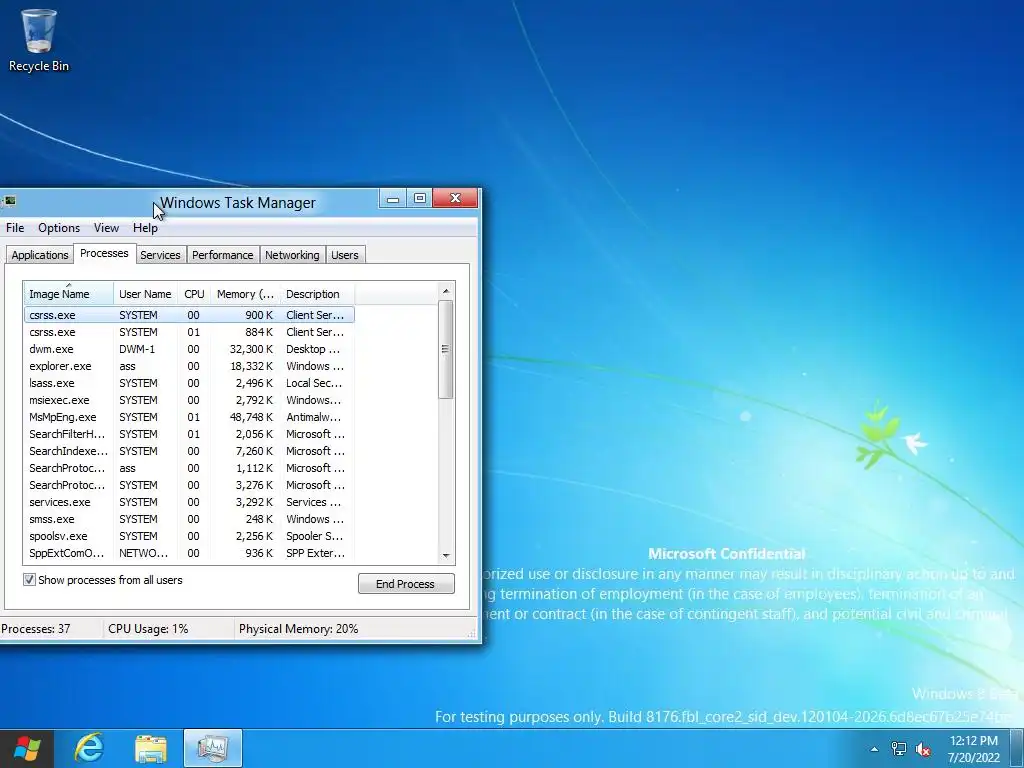Open the Help menu
This screenshot has height=768, width=1024.
(146, 228)
